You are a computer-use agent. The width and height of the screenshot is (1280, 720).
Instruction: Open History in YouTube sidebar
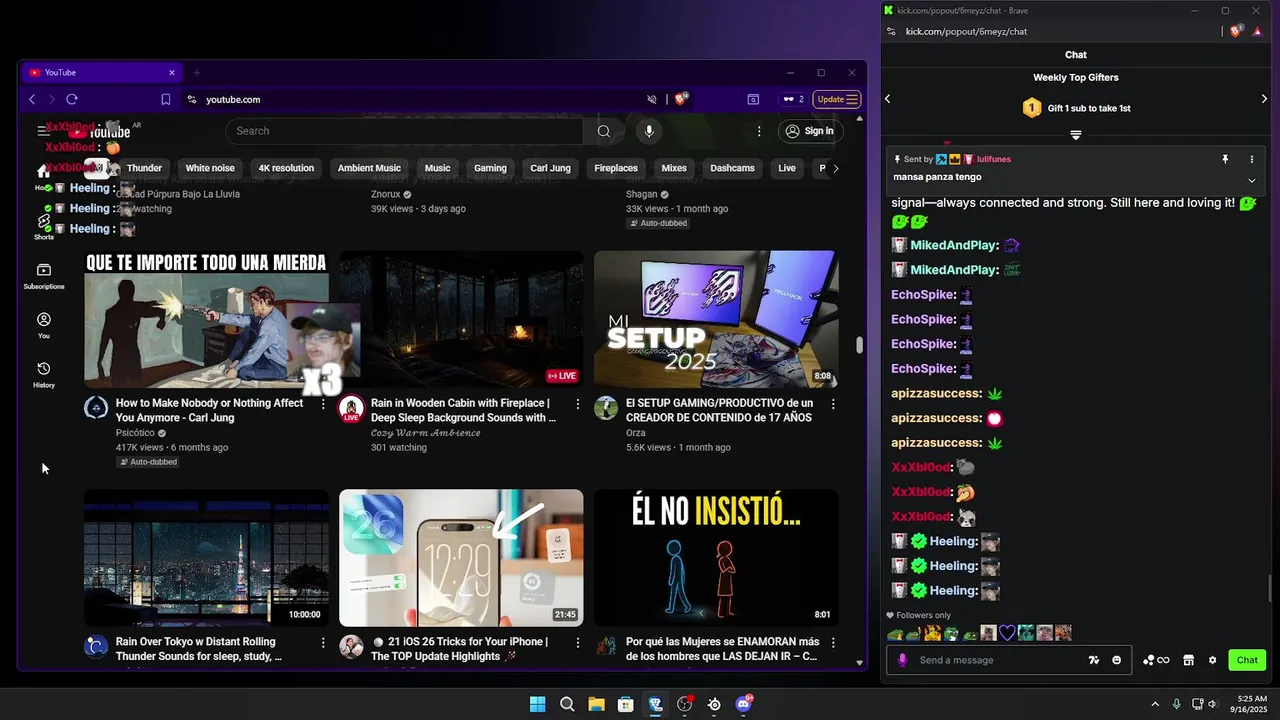click(44, 375)
